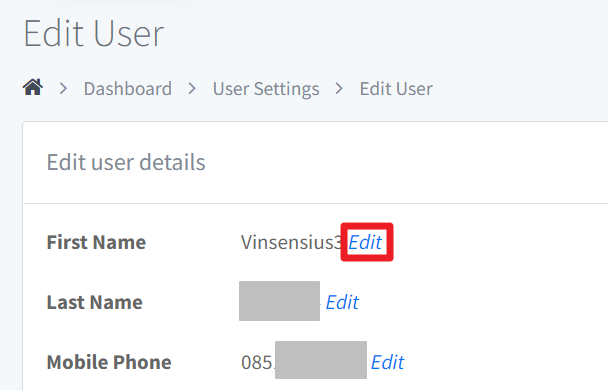Click chevron right after the home icon
The image size is (608, 390).
point(63,89)
